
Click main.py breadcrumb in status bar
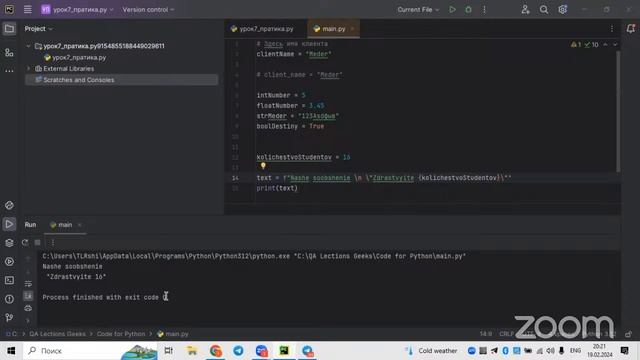coord(173,334)
